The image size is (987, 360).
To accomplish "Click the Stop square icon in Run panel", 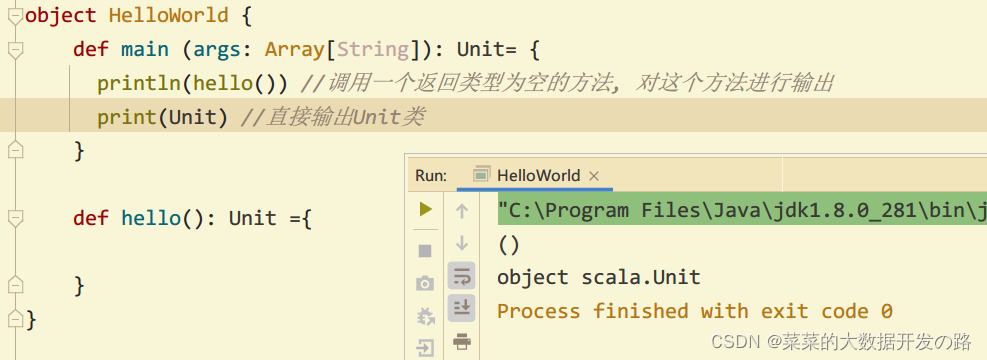I will 426,251.
